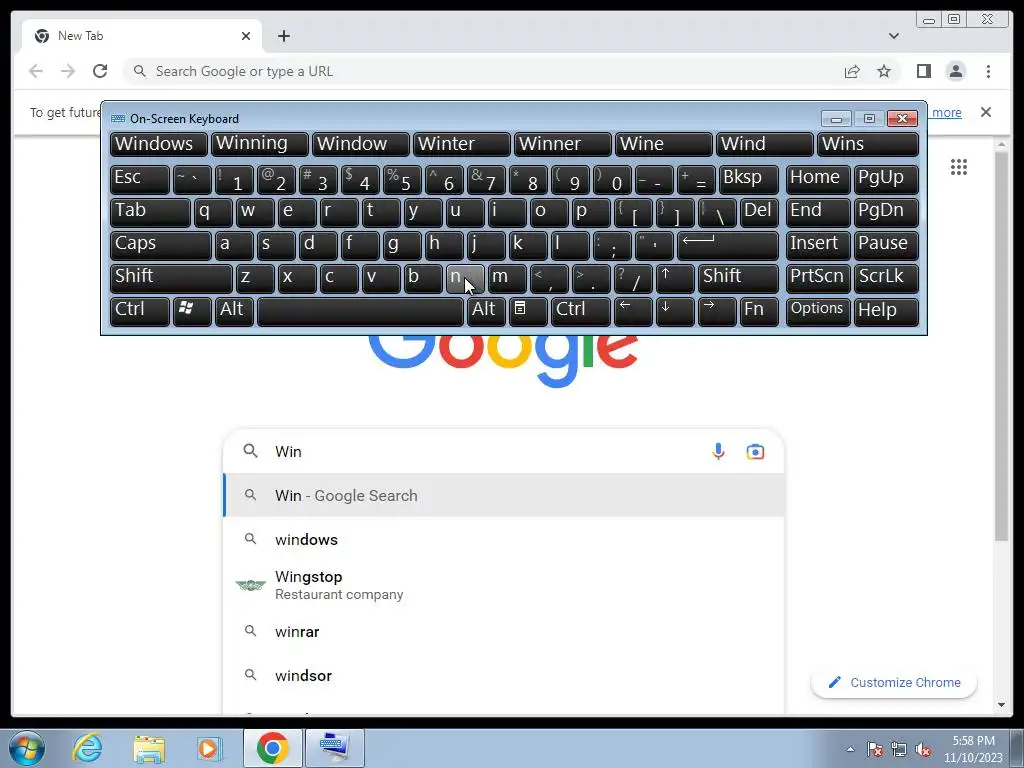Open the Chrome profile avatar

click(955, 71)
